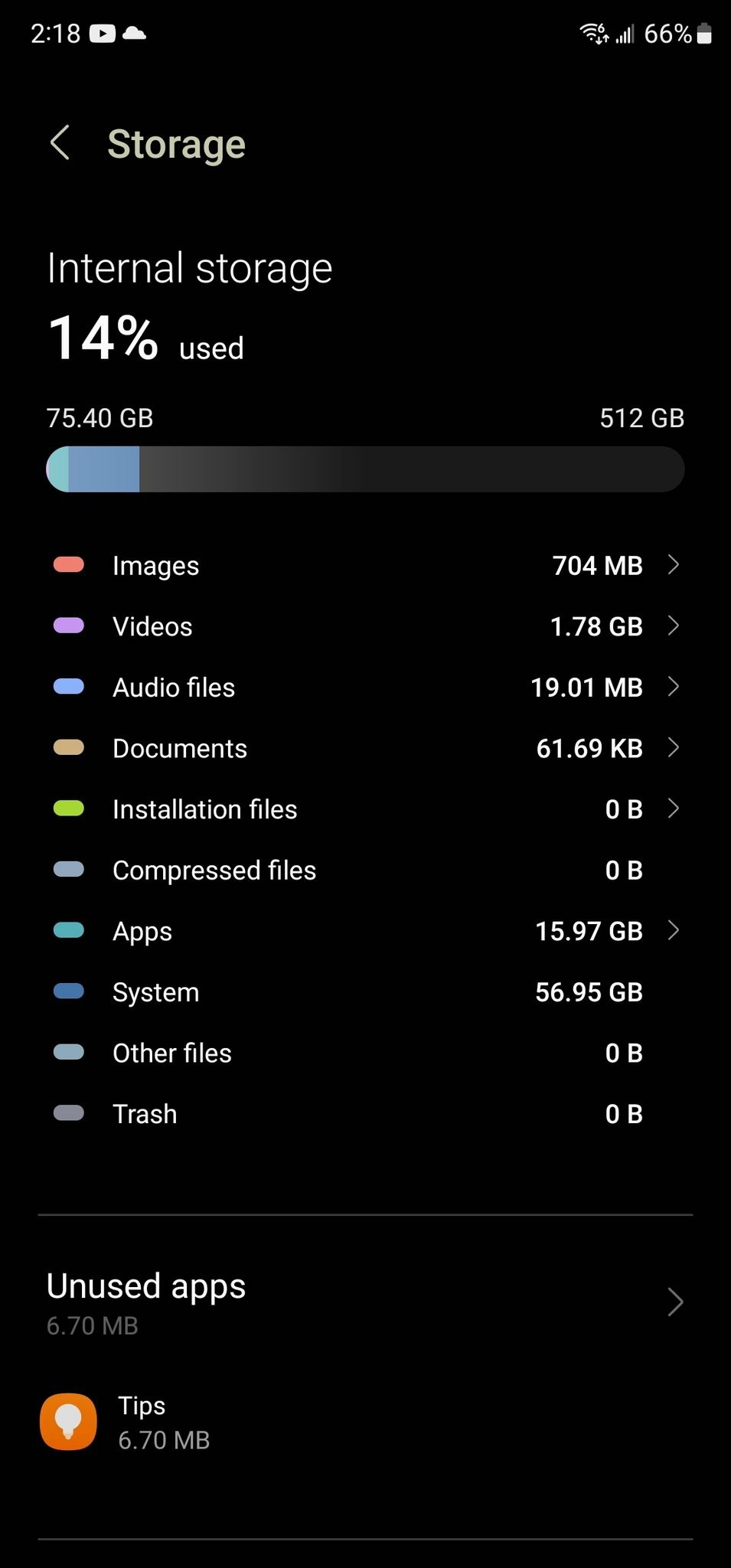Tap the YouTube status bar icon
This screenshot has height=1568, width=731.
click(102, 34)
